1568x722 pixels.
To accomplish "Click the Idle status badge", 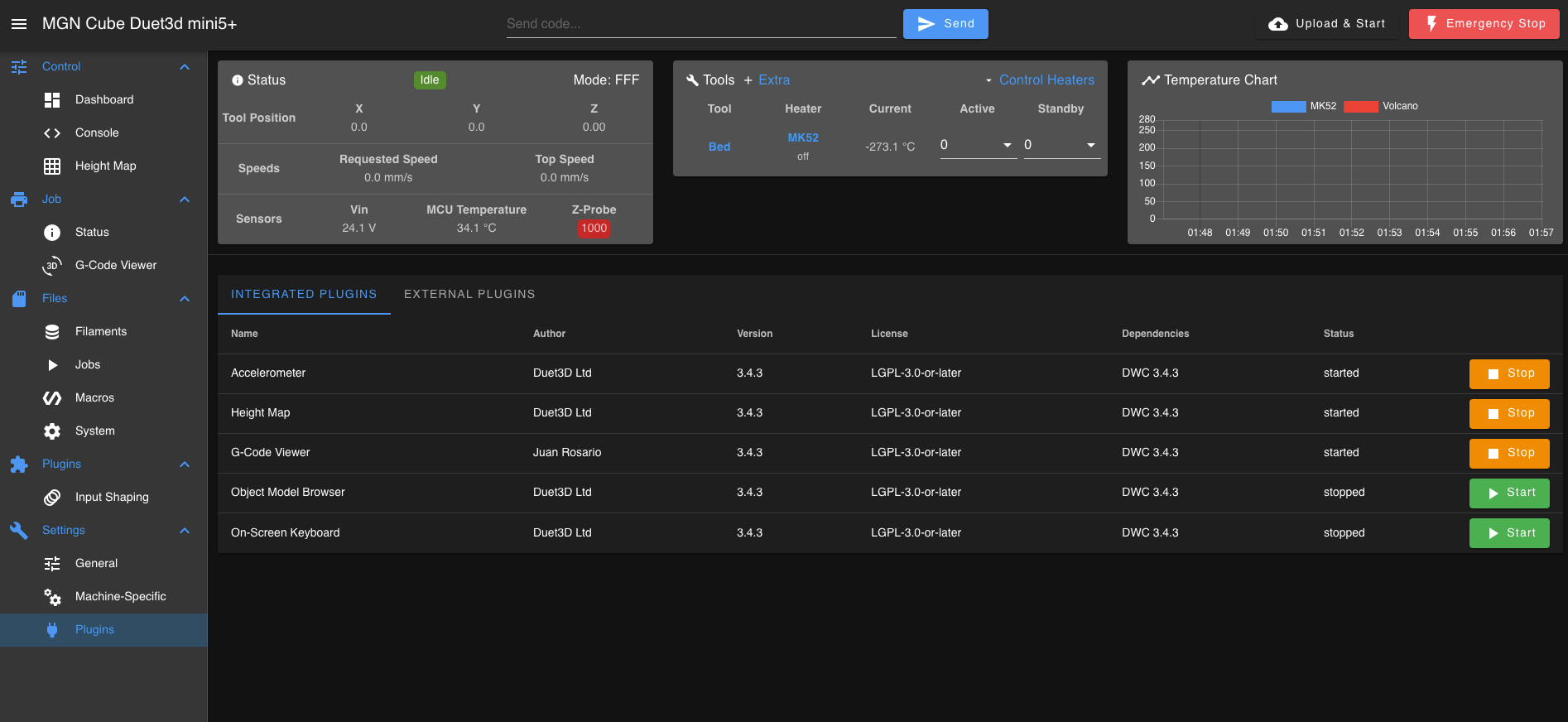I will click(430, 80).
